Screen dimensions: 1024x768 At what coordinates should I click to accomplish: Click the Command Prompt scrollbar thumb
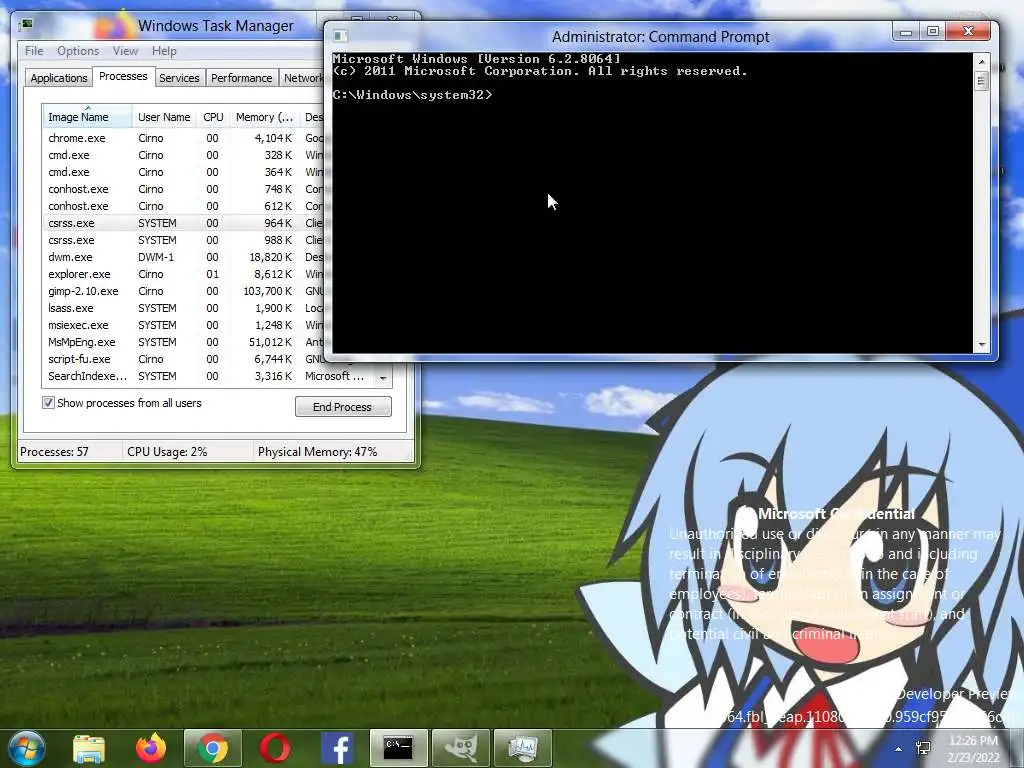(x=981, y=82)
